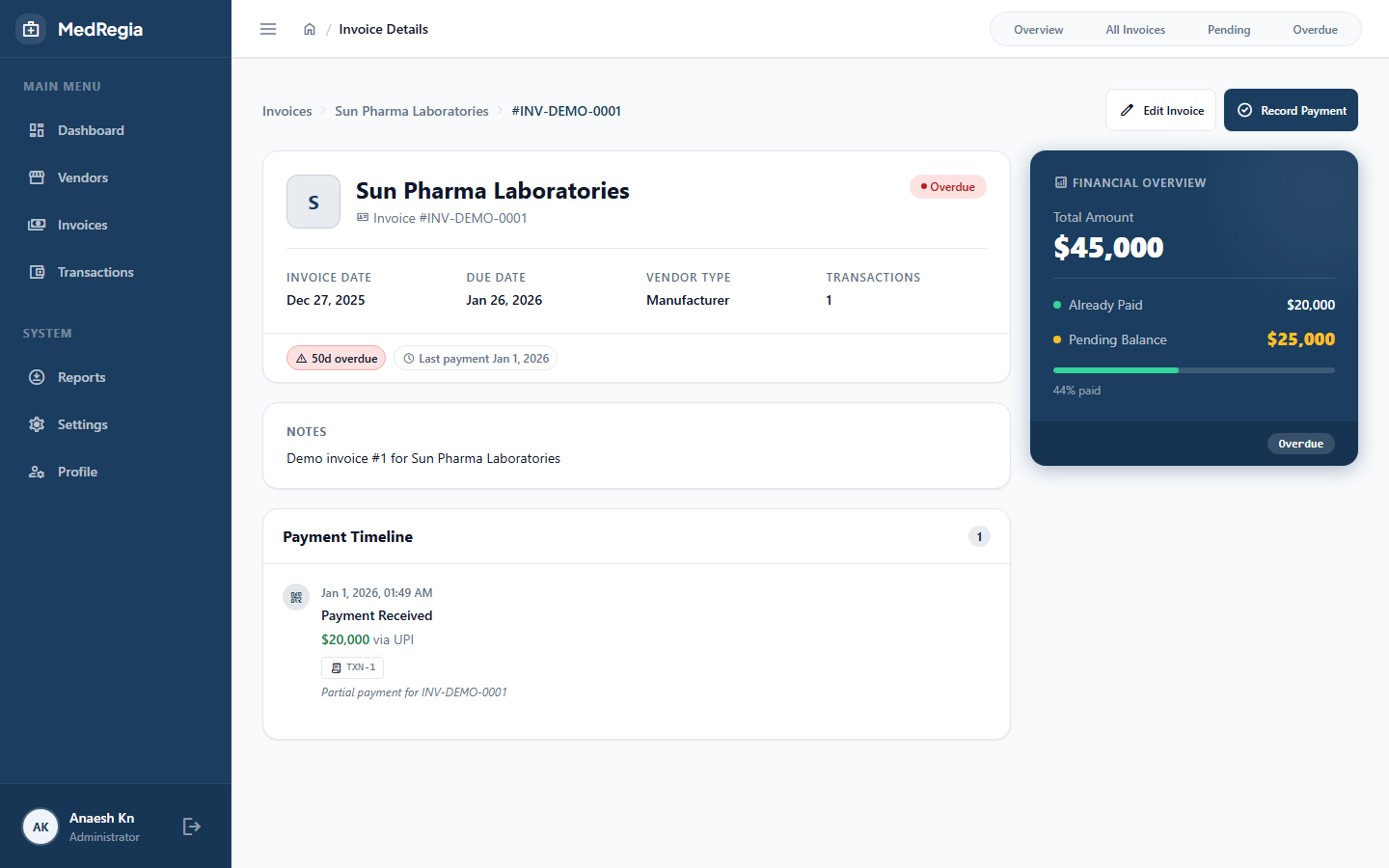Image resolution: width=1389 pixels, height=868 pixels.
Task: Toggle the hamburger menu icon
Action: coord(268,29)
